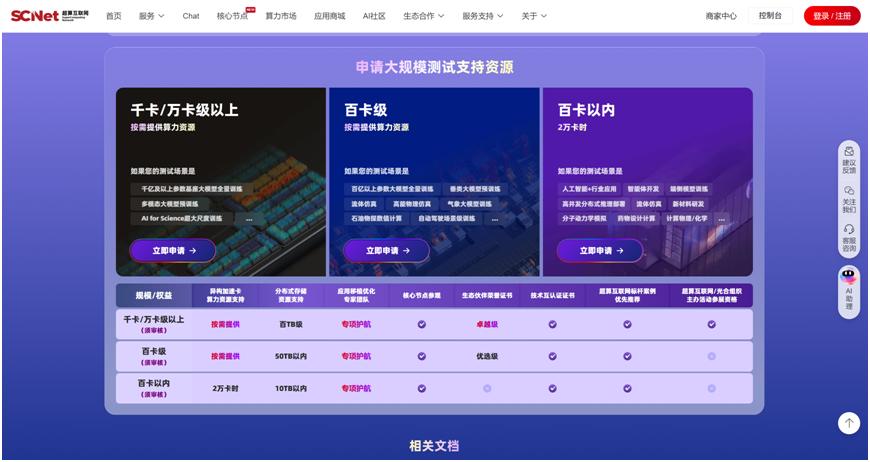Open the 建议反馈 feedback sidebar icon

coord(849,159)
